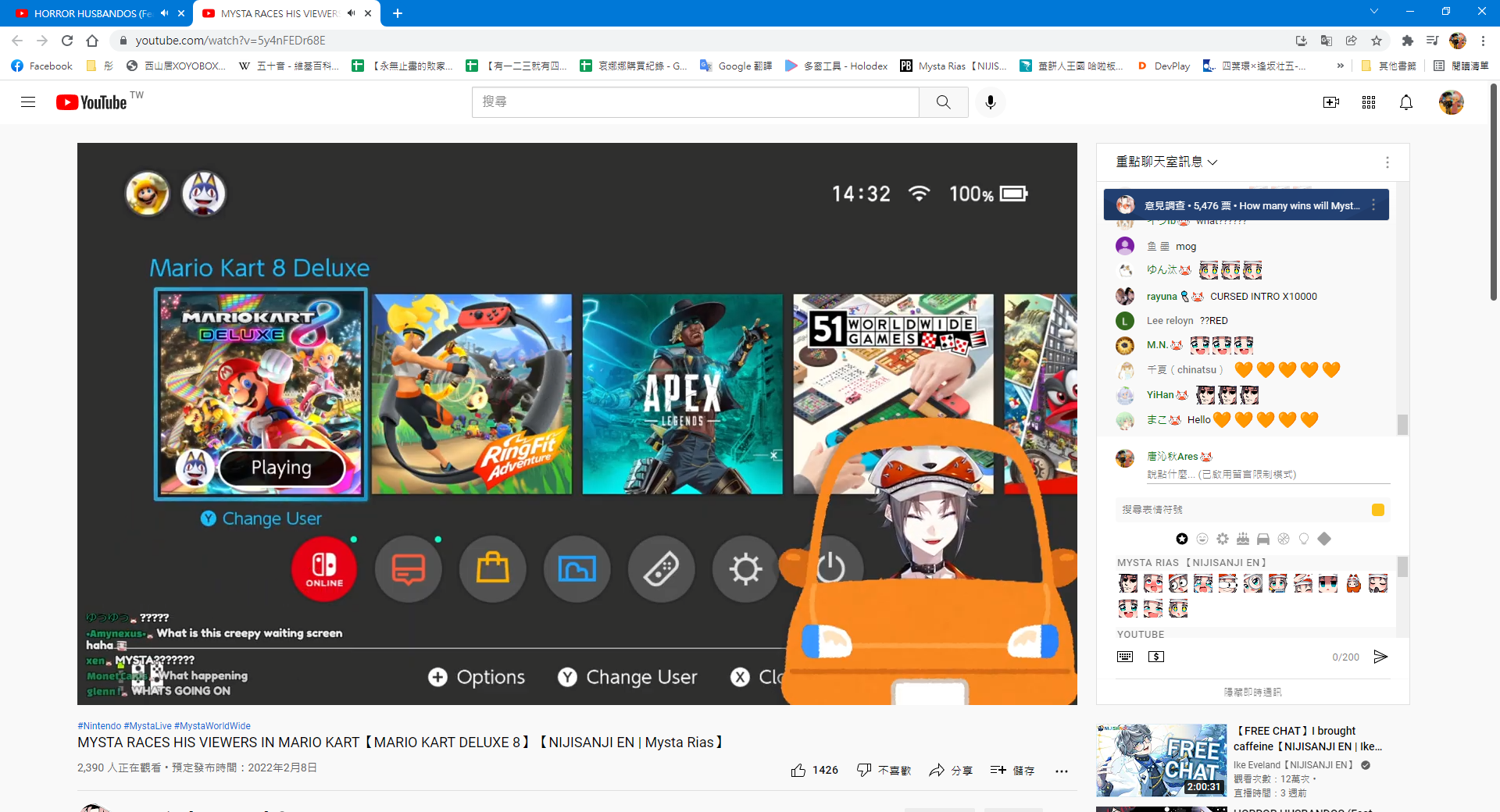
Task: Reload the page
Action: point(67,41)
